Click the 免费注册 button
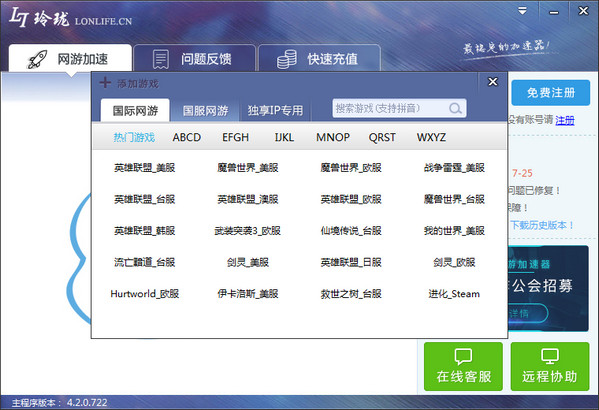The image size is (599, 410). [x=550, y=93]
